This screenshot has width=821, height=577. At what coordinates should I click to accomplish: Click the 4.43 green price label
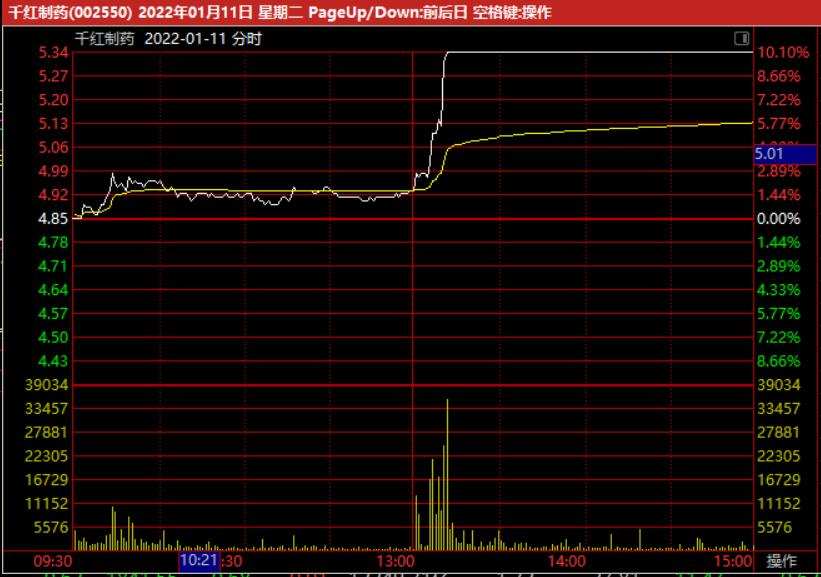point(53,361)
